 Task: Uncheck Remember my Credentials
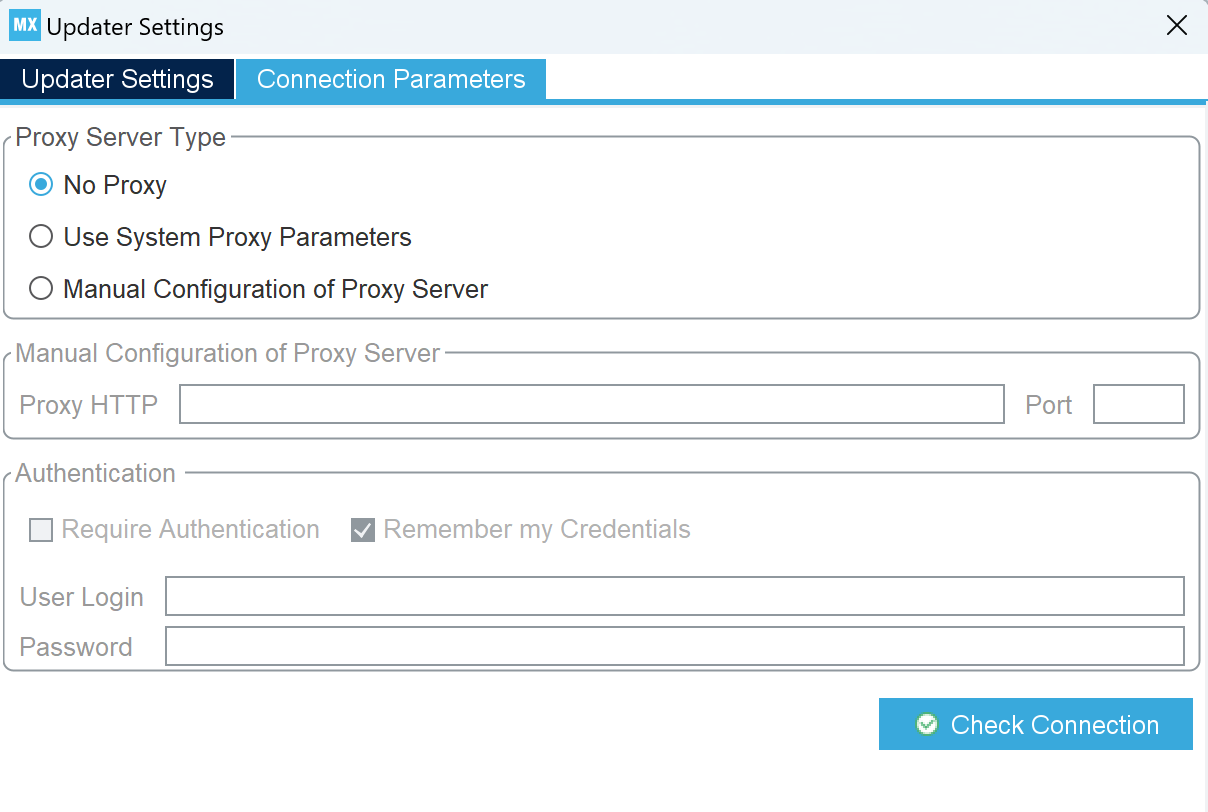coord(362,529)
